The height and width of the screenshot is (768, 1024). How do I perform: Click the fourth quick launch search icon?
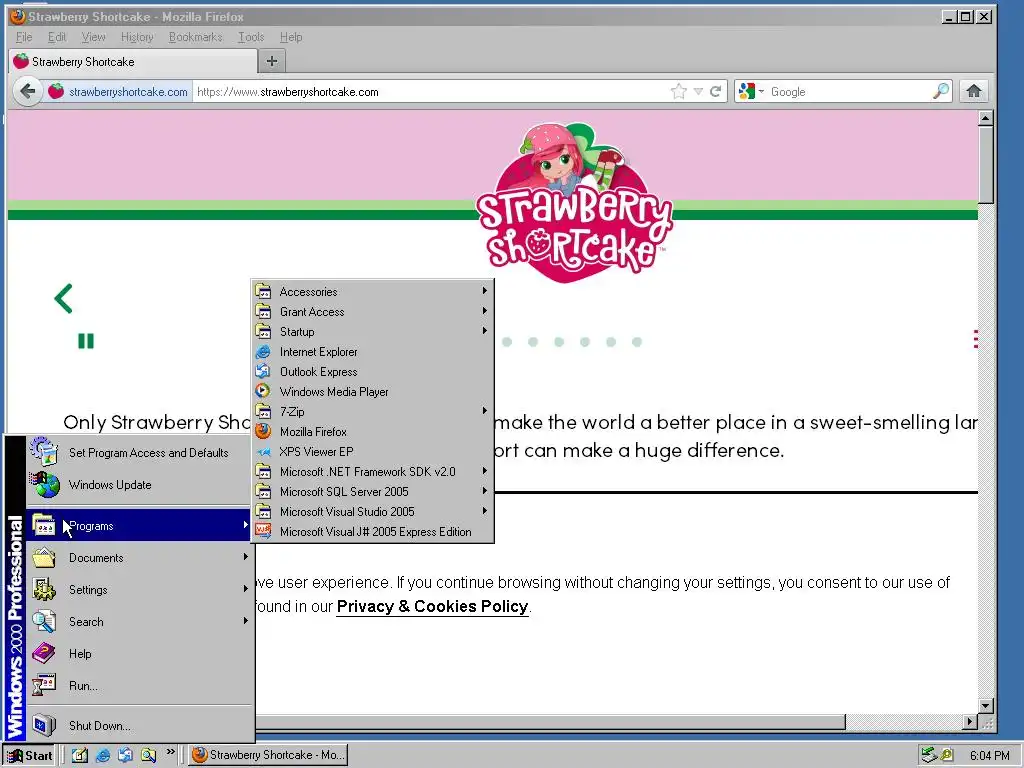tap(148, 756)
